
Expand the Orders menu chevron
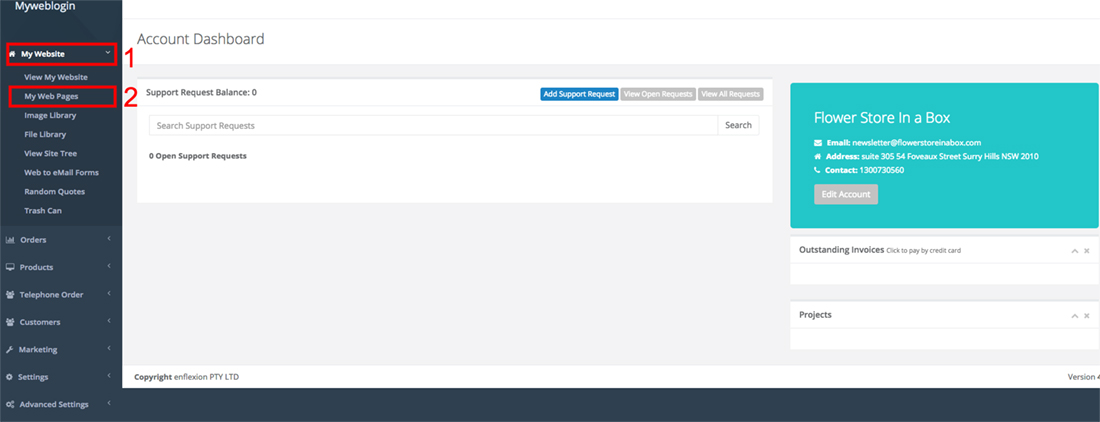pyautogui.click(x=109, y=239)
